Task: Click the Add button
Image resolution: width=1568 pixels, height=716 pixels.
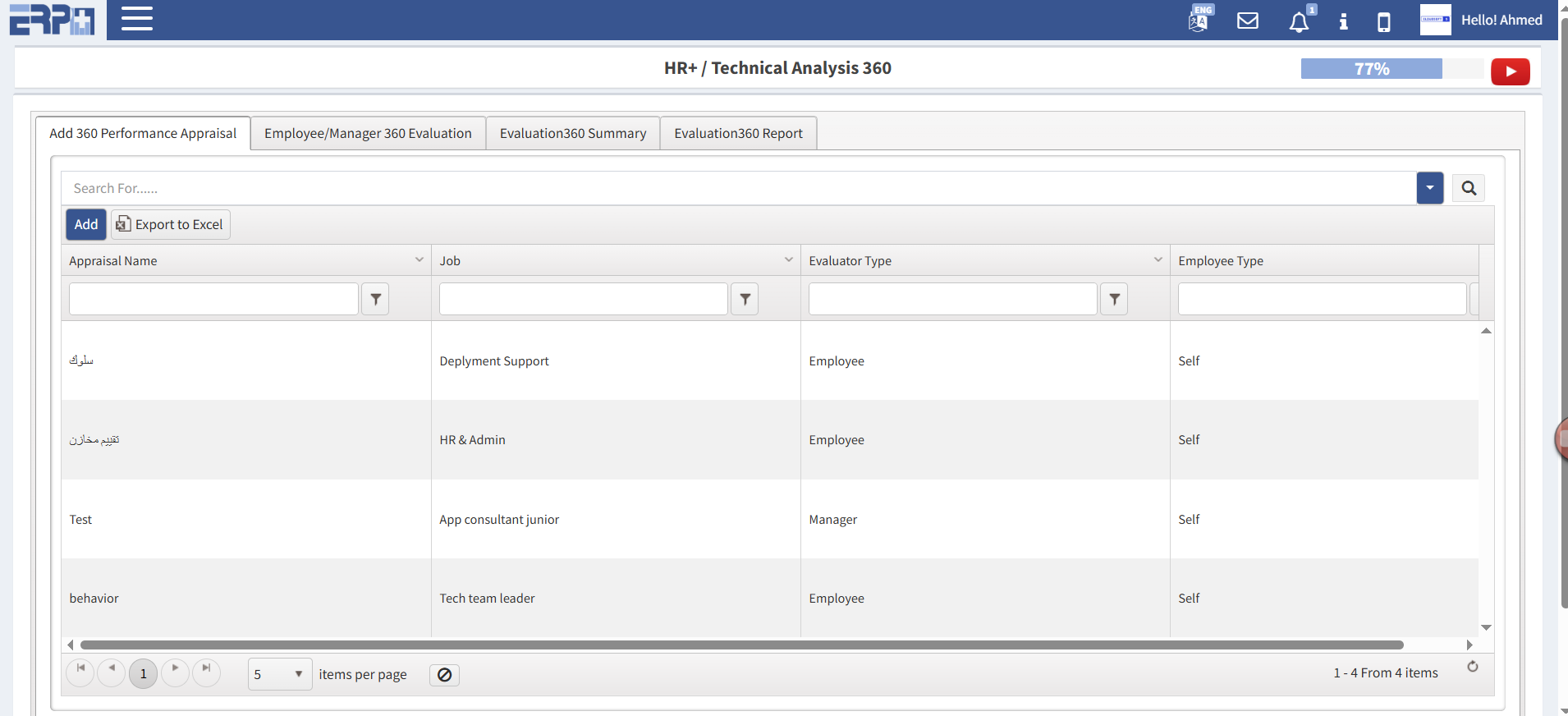Action: [86, 224]
